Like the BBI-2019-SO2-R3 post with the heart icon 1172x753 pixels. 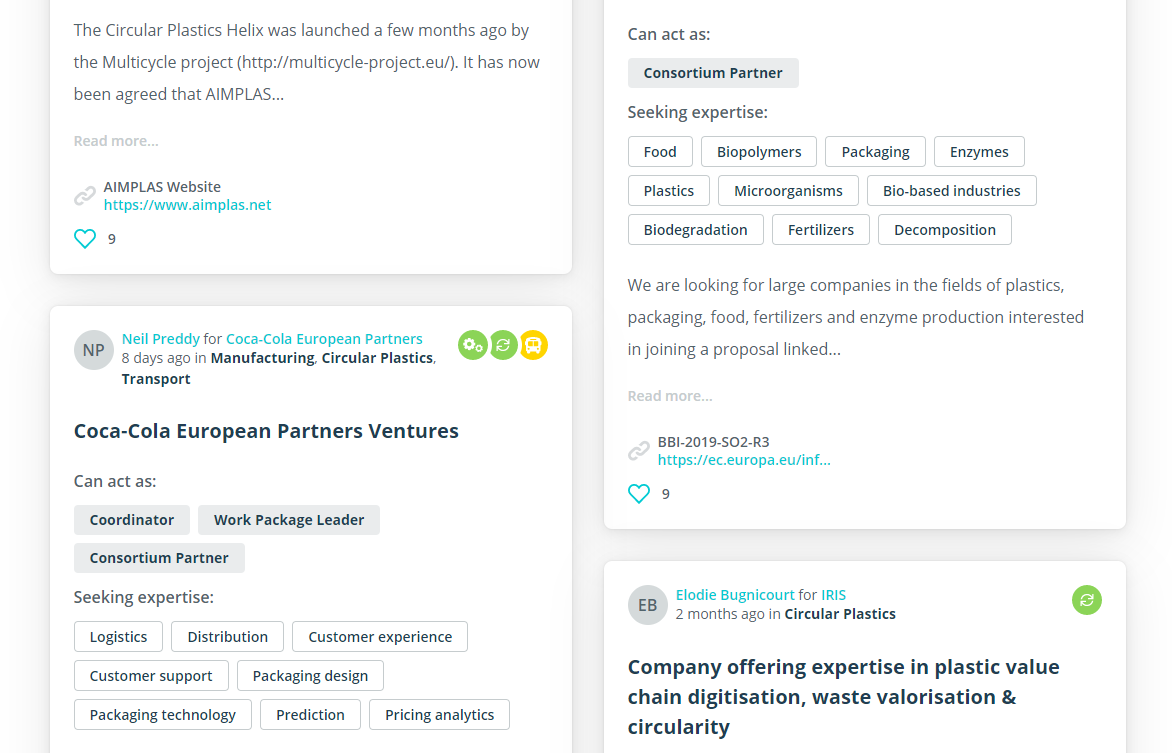click(639, 494)
